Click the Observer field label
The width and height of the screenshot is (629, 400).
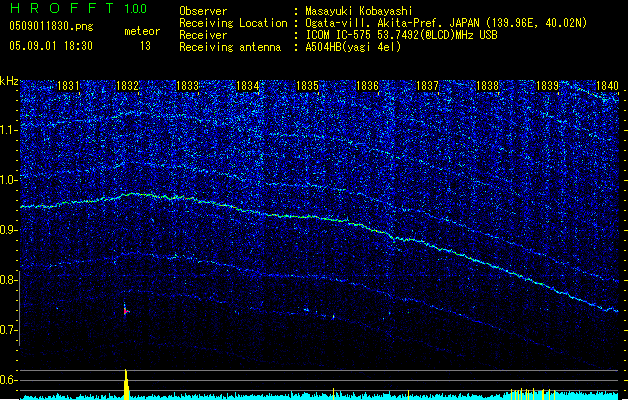click(x=203, y=11)
